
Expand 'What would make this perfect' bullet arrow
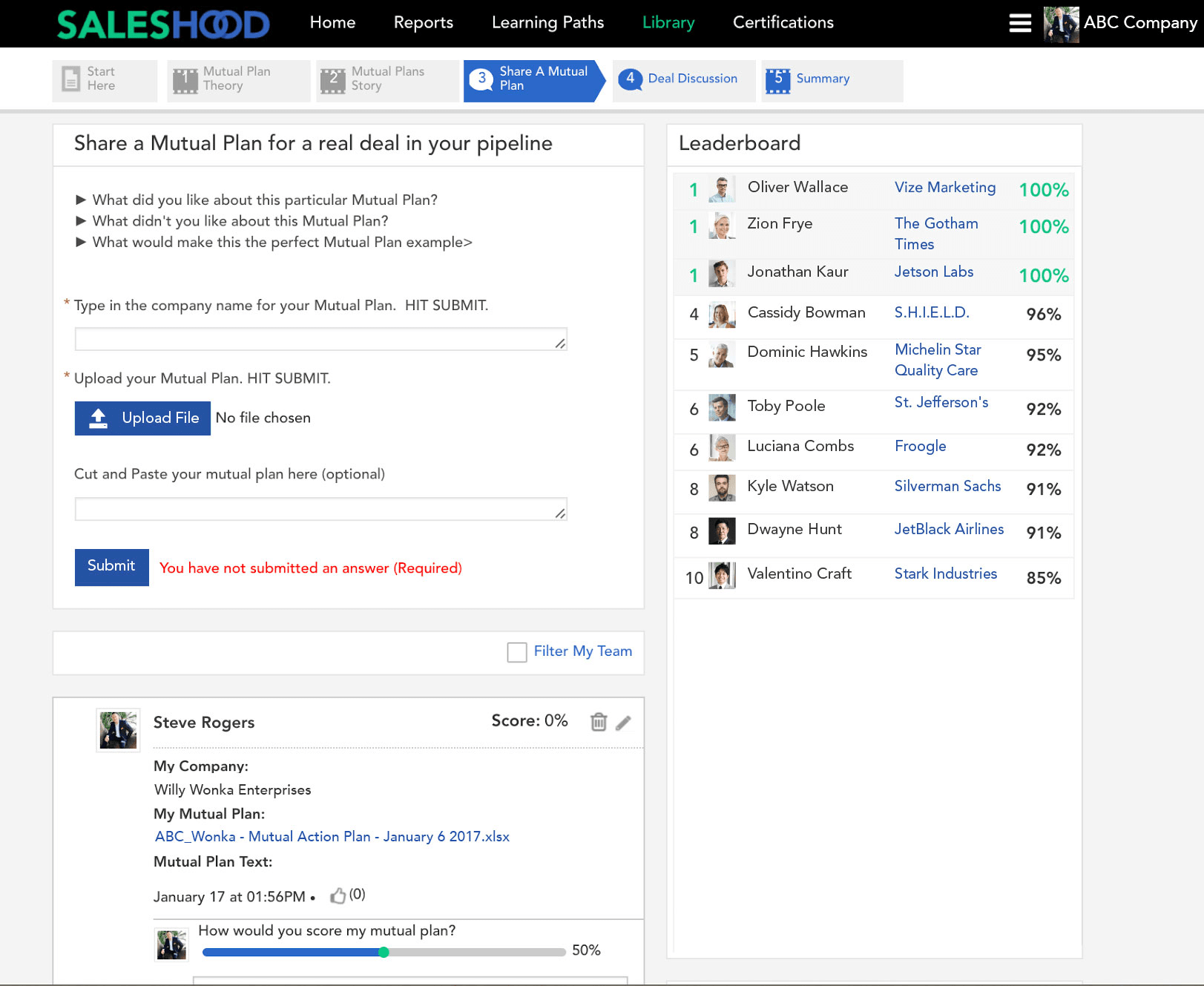[x=81, y=242]
